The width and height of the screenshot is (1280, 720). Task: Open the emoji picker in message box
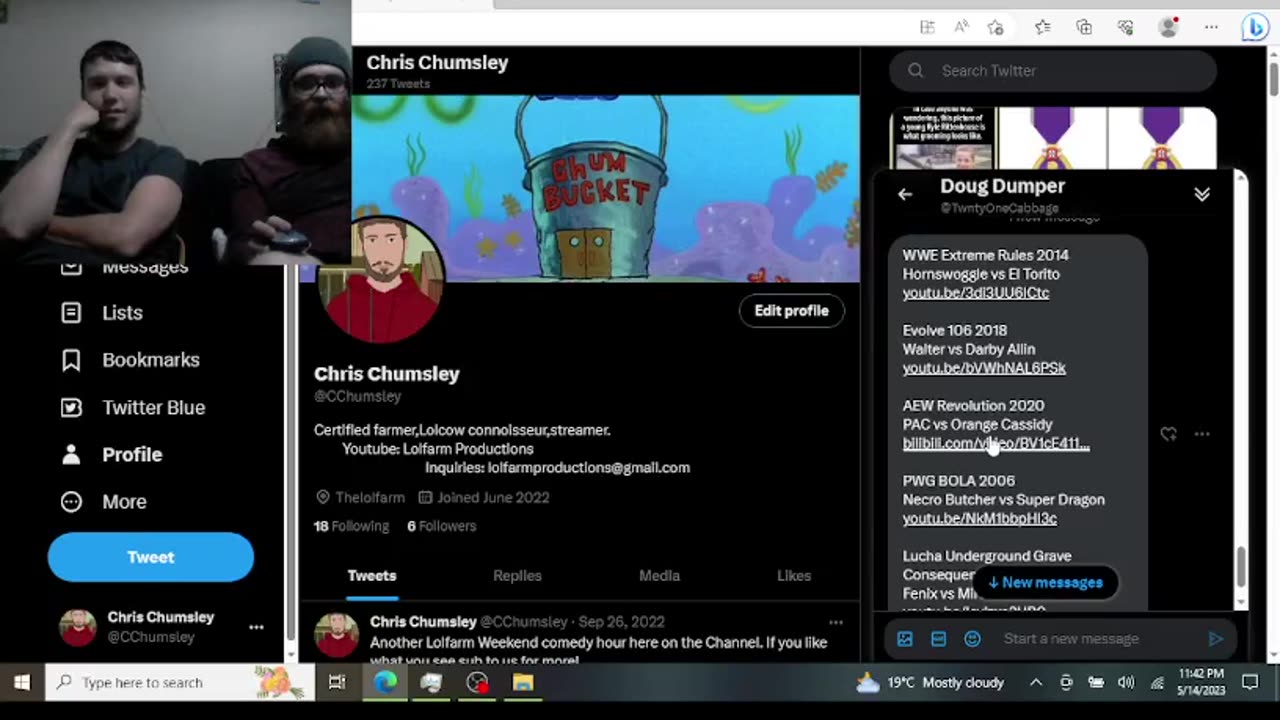point(972,639)
